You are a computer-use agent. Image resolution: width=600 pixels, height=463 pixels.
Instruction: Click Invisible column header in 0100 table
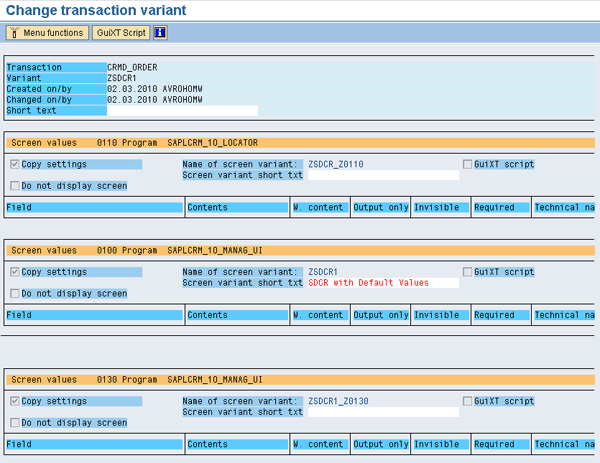tap(440, 315)
